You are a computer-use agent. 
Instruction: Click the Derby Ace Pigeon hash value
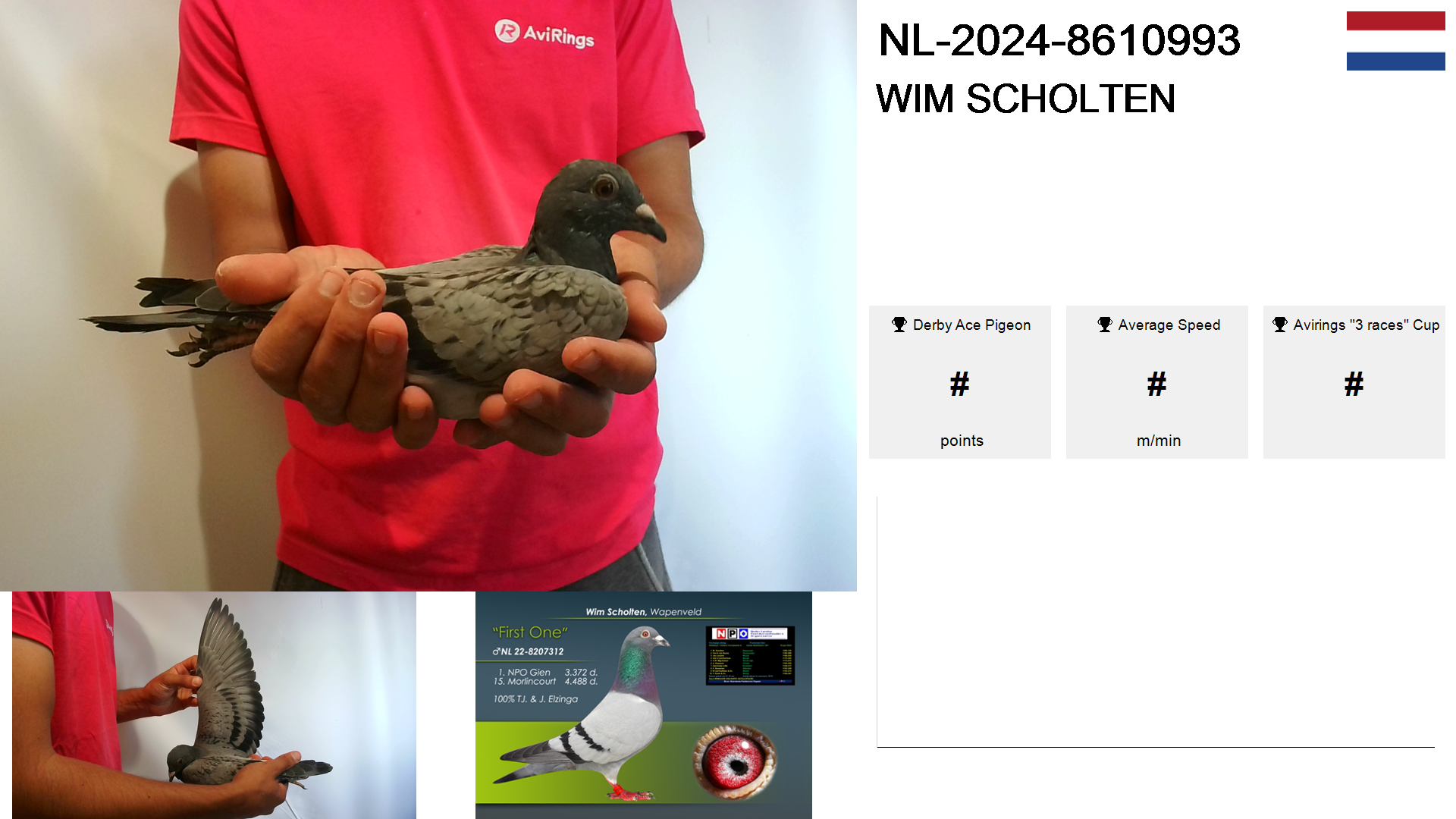click(960, 384)
